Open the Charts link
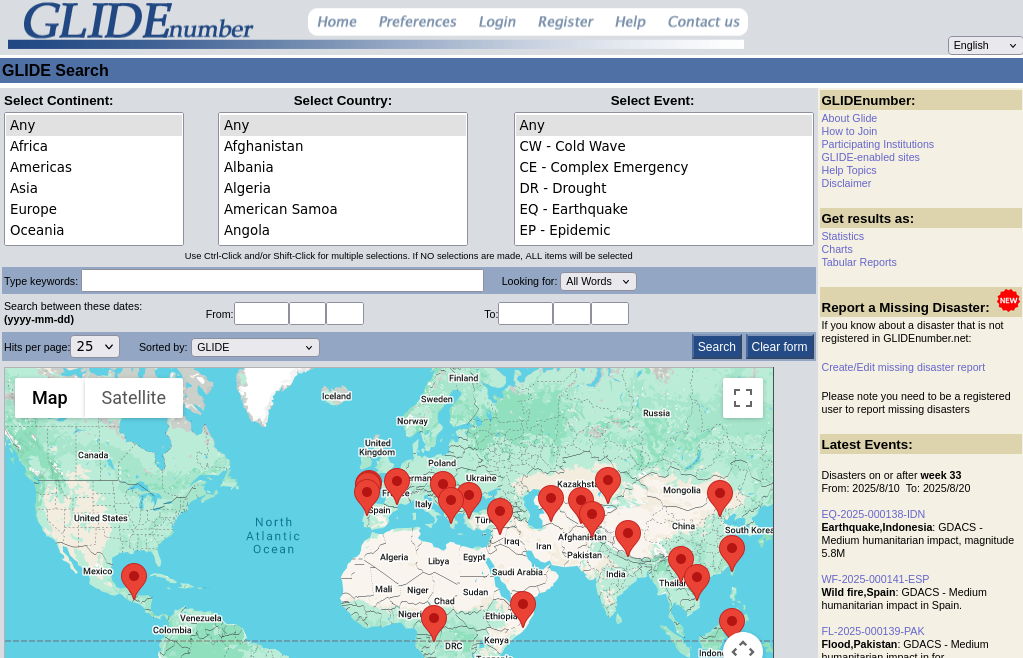1023x658 pixels. pos(837,249)
